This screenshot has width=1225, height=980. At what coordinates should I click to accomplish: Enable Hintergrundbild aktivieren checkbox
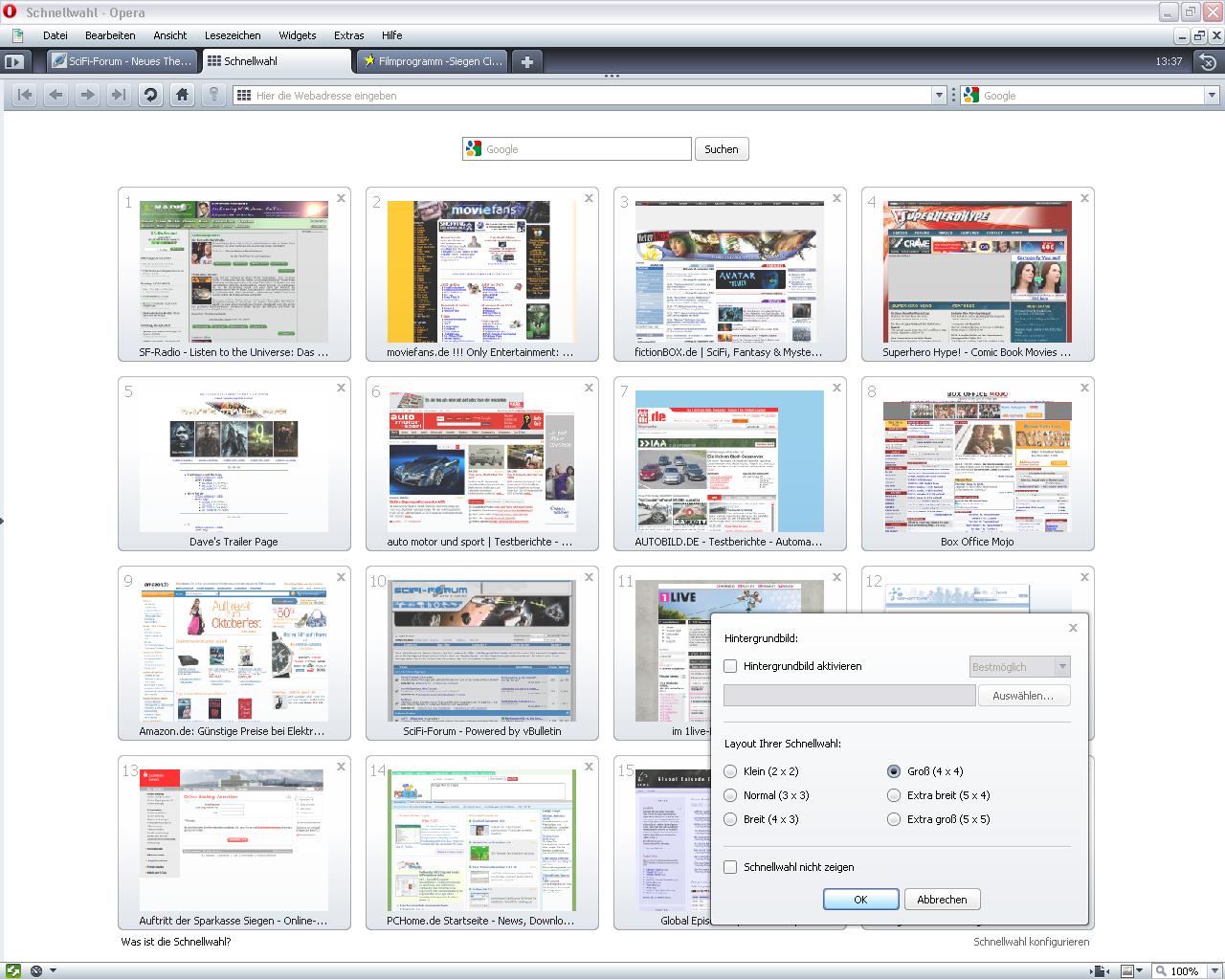coord(731,666)
